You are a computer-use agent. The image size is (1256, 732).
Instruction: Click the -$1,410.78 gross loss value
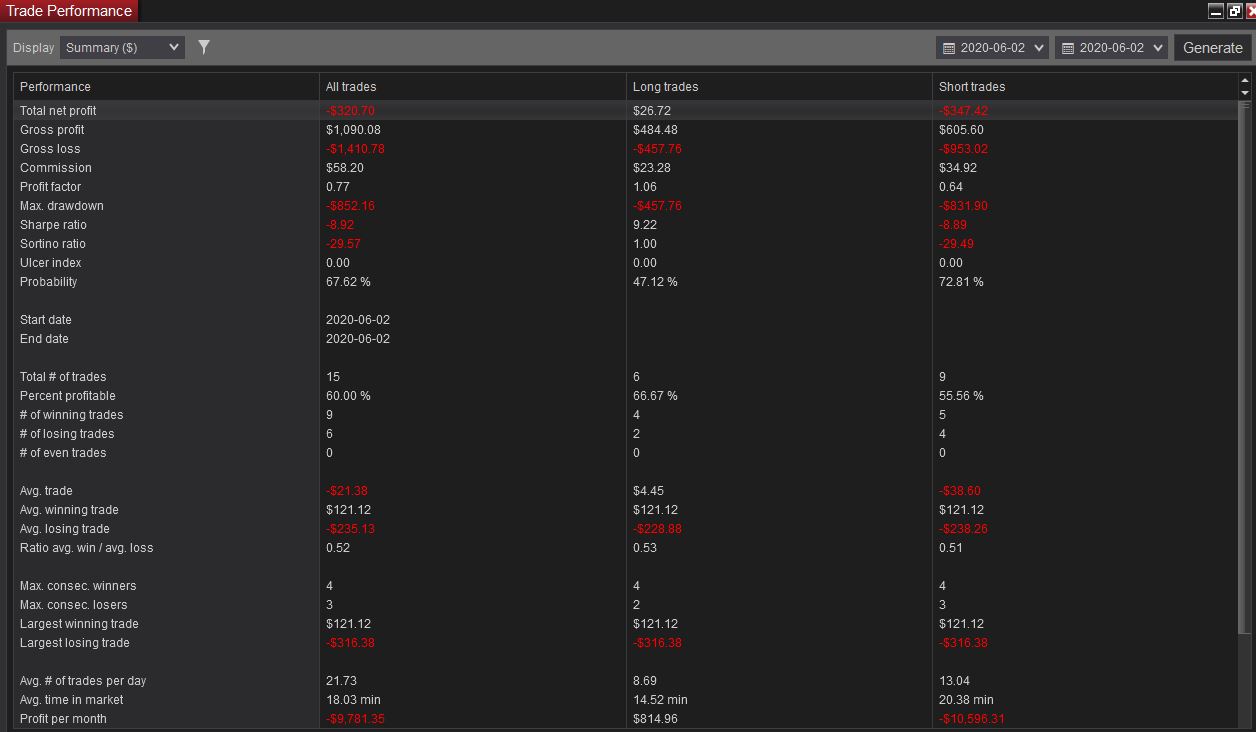point(355,149)
